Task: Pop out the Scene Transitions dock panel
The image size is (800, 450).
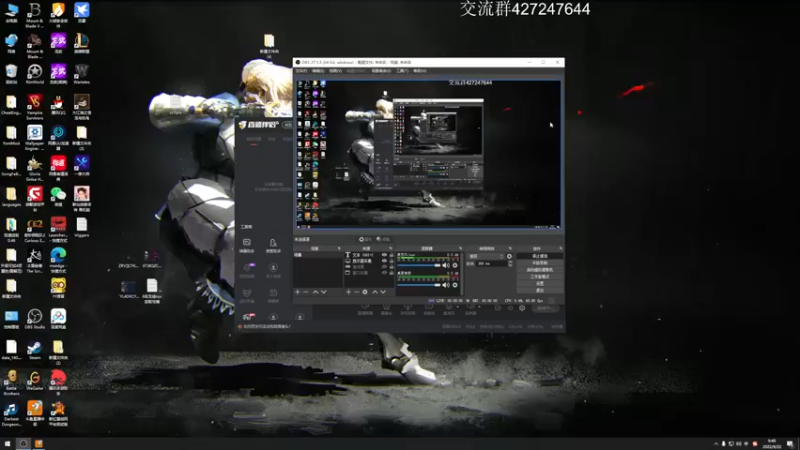Action: [x=510, y=248]
